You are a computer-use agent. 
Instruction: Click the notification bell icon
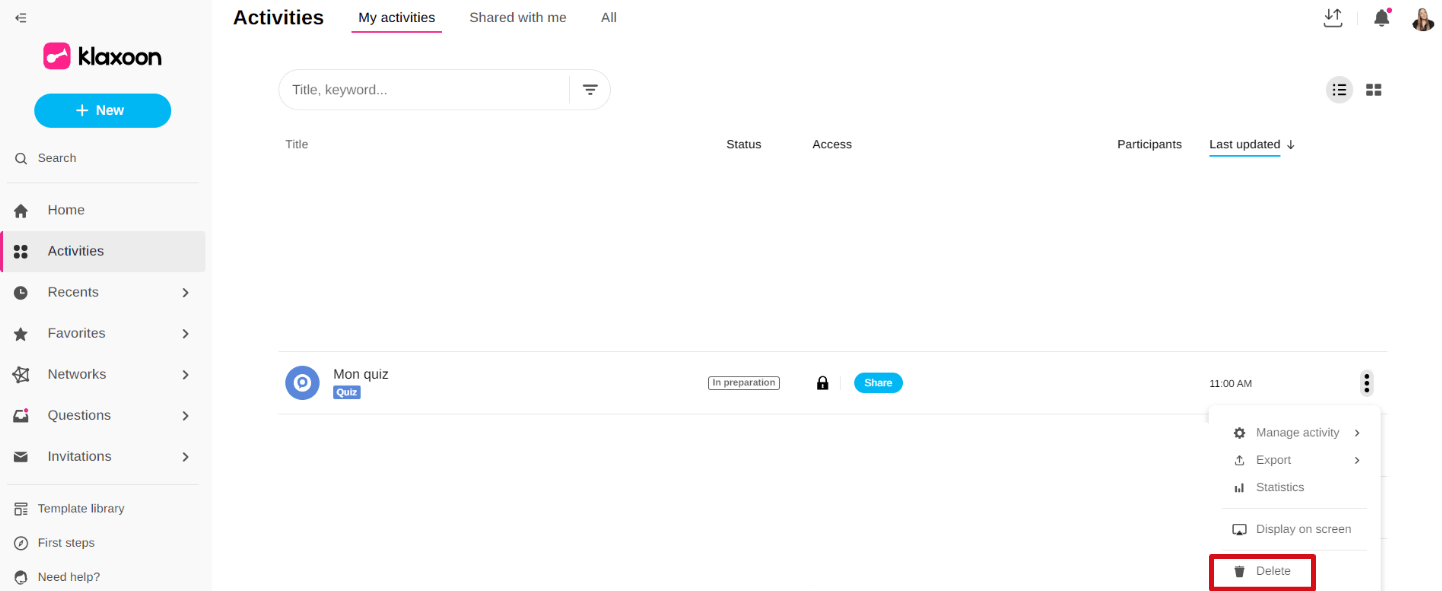(x=1381, y=18)
